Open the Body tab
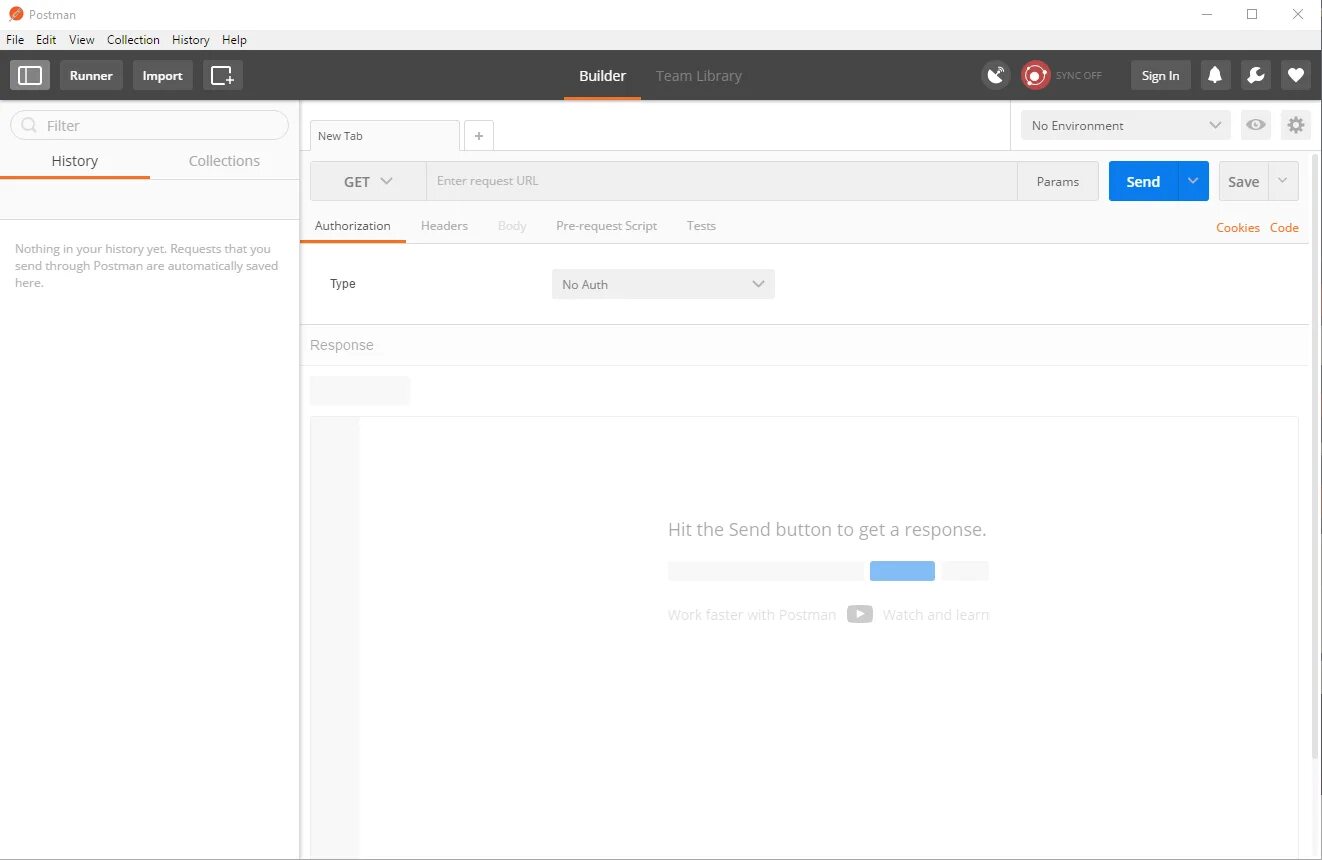The height and width of the screenshot is (860, 1322). point(512,226)
